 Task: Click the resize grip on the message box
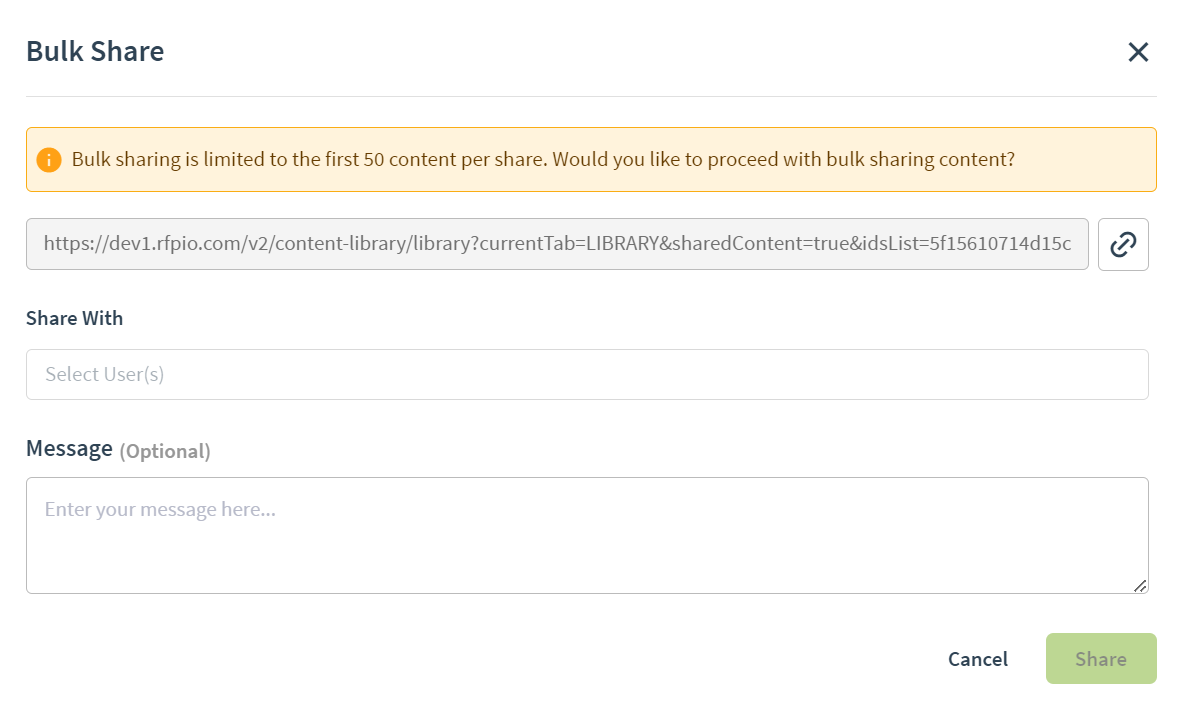[1140, 586]
